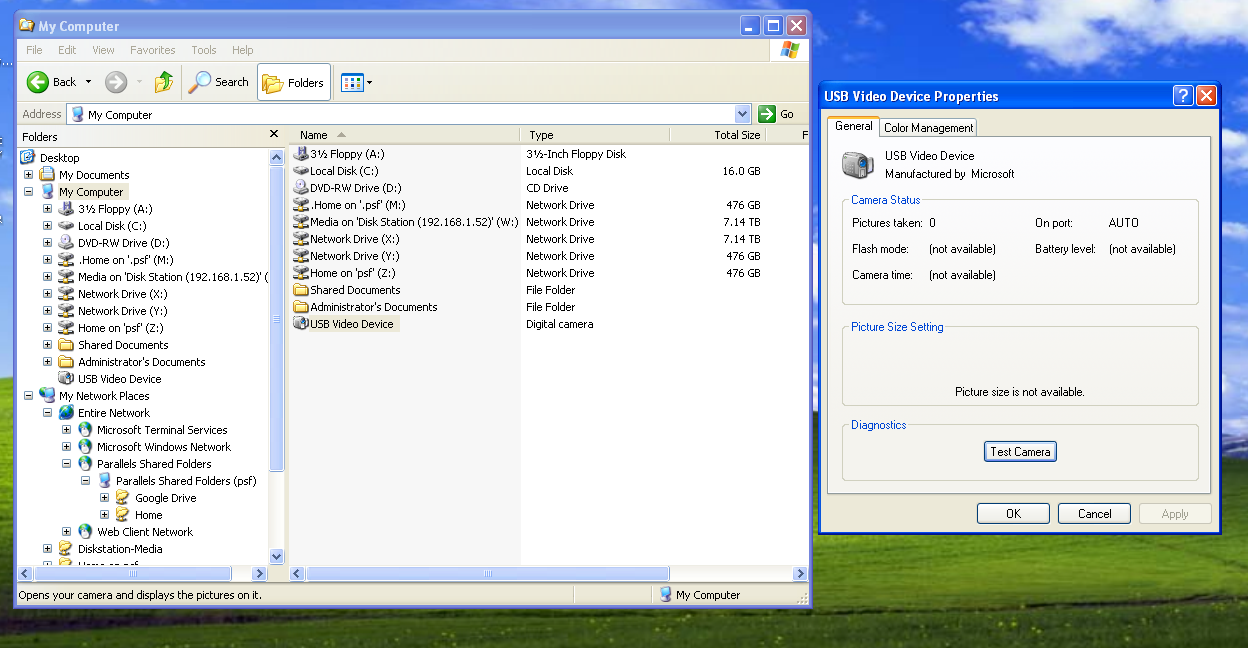This screenshot has height=648, width=1248.
Task: Collapse Entire Network tree node
Action: tap(48, 413)
